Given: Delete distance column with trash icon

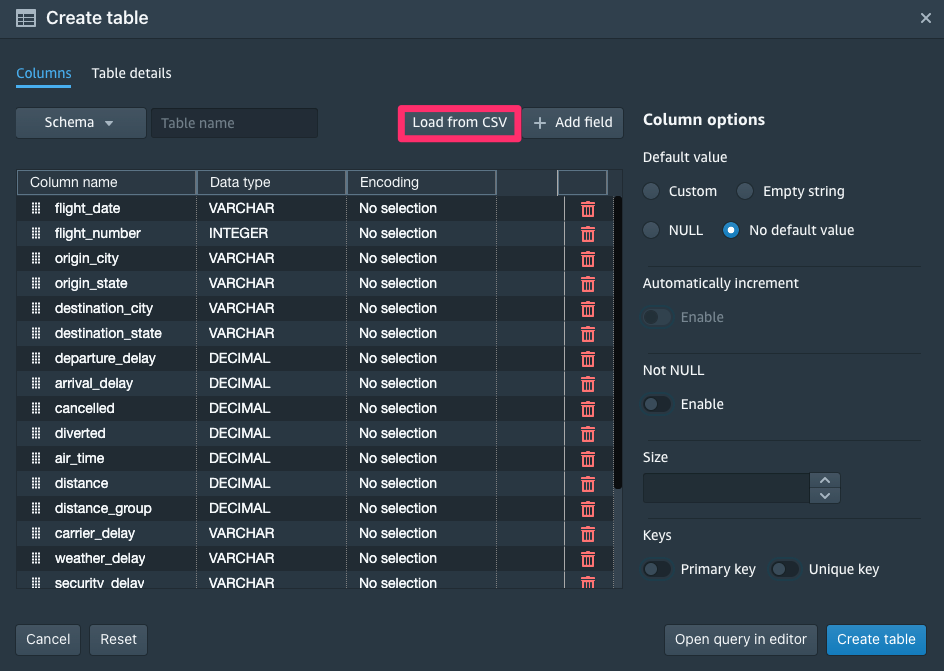Looking at the screenshot, I should pos(588,484).
